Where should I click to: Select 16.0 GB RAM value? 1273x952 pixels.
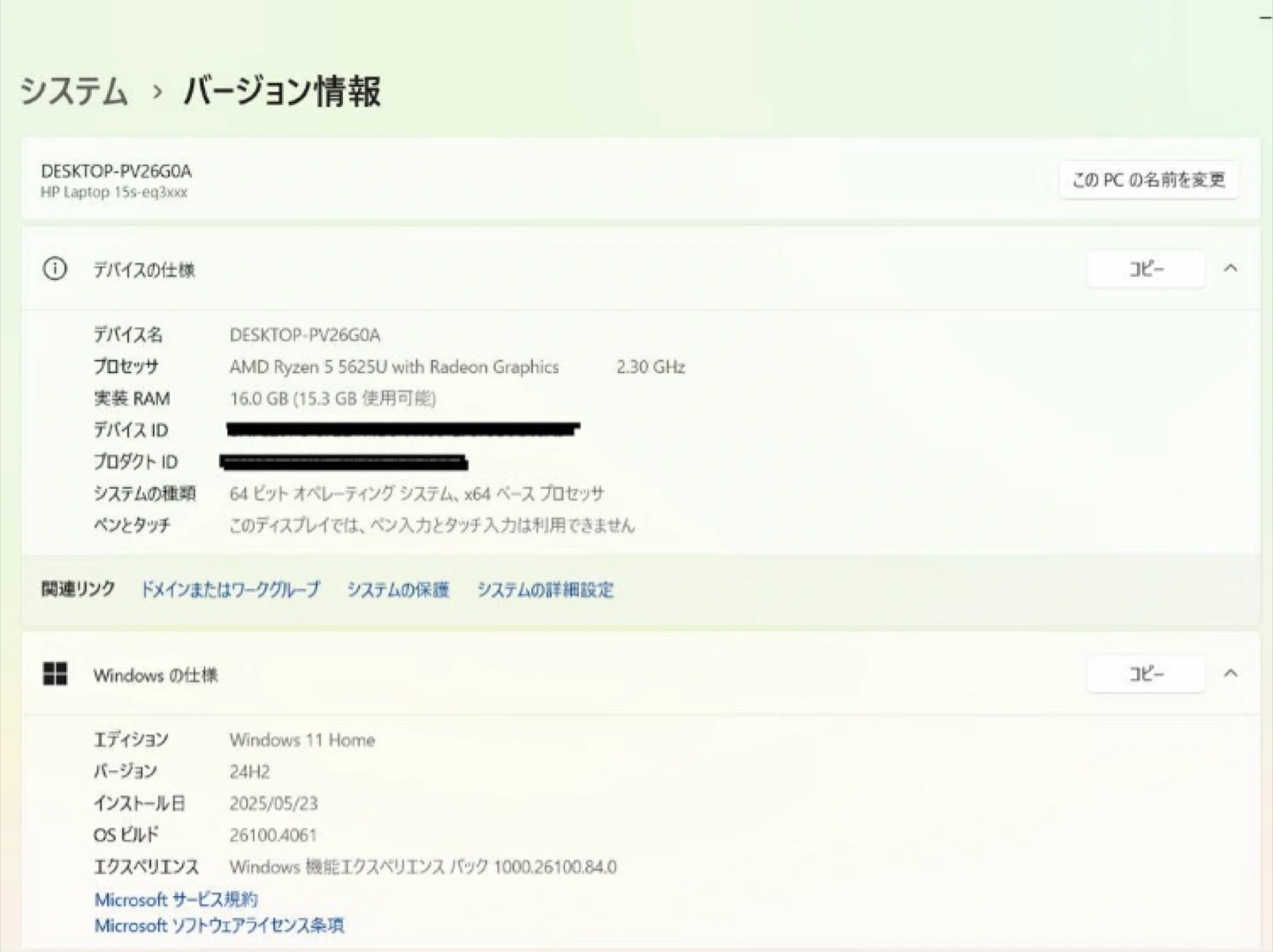point(332,399)
